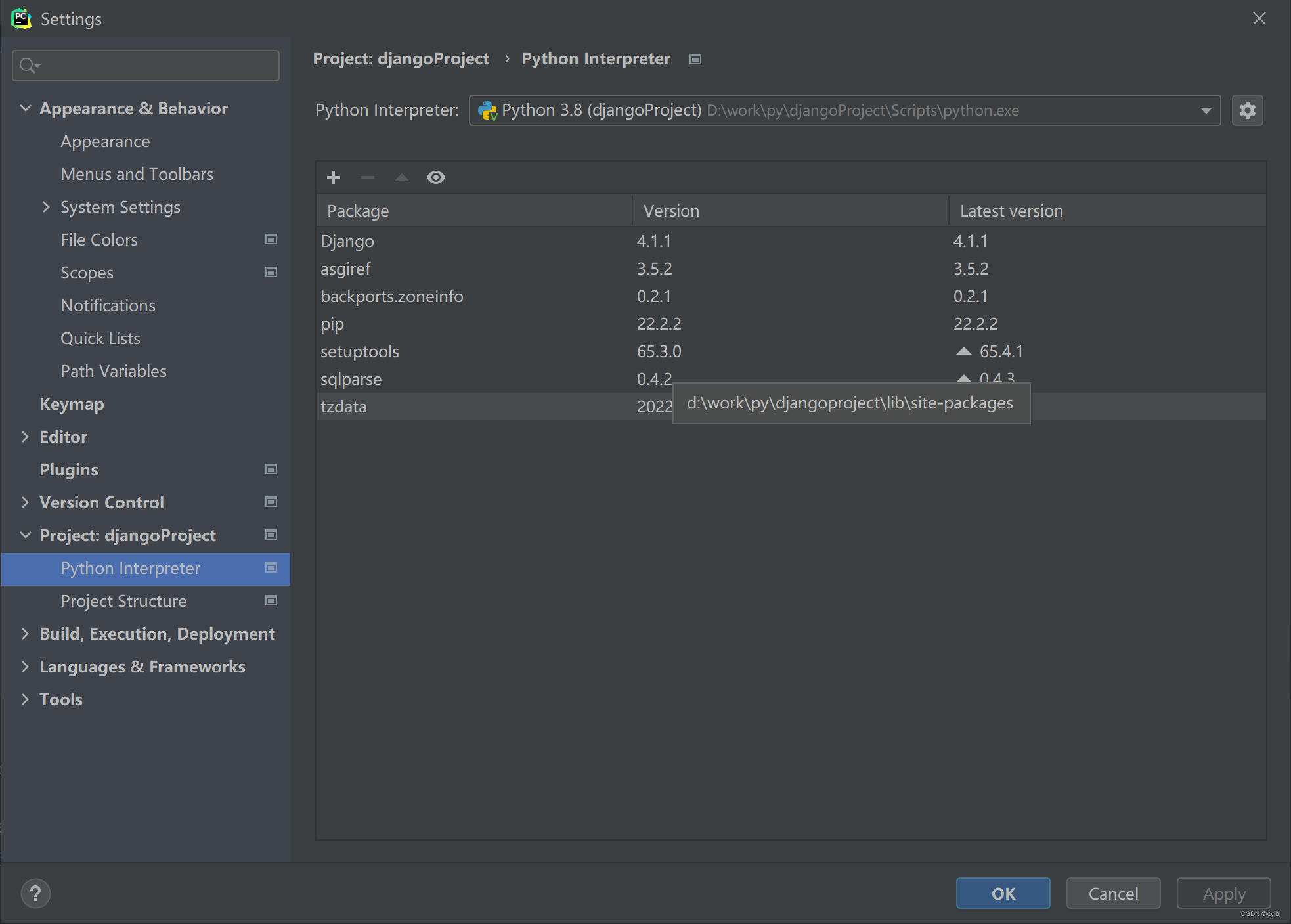Toggle the show early releases eye icon

click(436, 177)
